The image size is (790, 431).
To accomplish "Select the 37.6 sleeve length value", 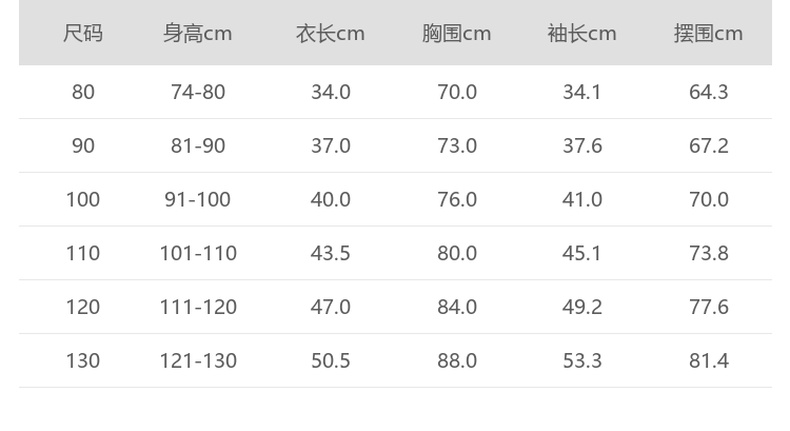I will pyautogui.click(x=582, y=146).
